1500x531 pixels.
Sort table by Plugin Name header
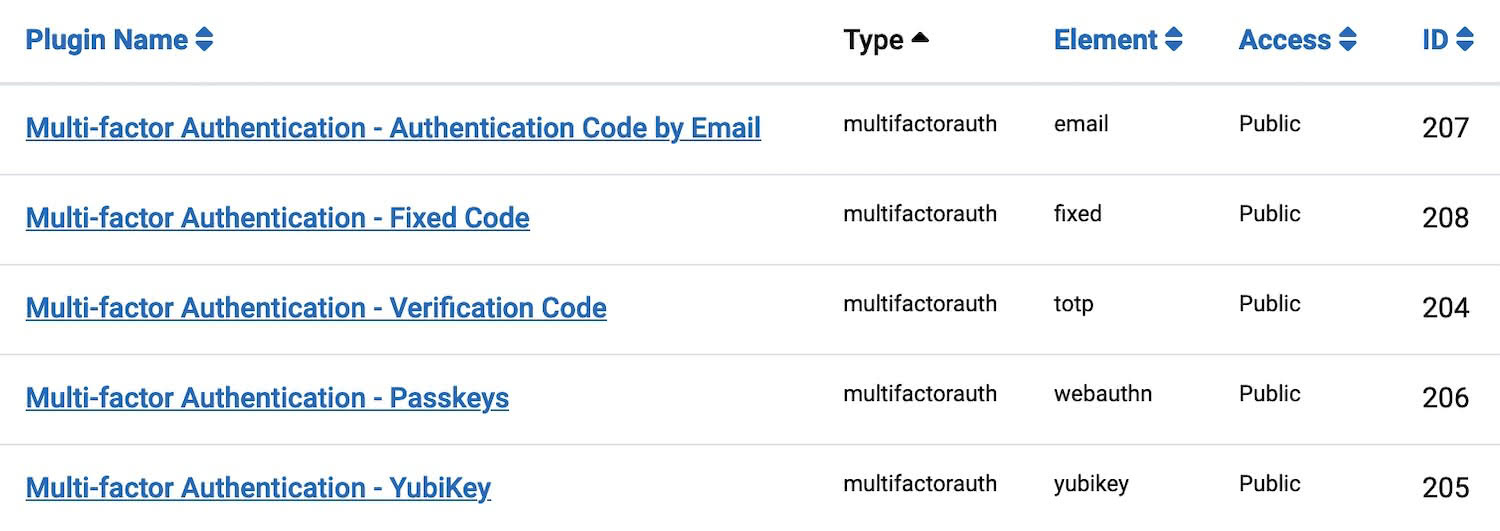tap(106, 40)
